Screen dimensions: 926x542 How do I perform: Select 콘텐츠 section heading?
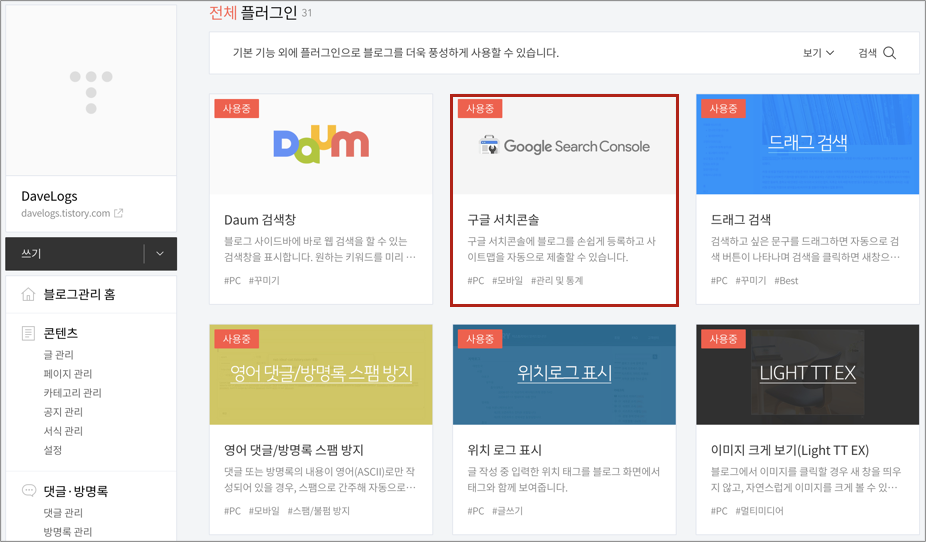pyautogui.click(x=60, y=333)
